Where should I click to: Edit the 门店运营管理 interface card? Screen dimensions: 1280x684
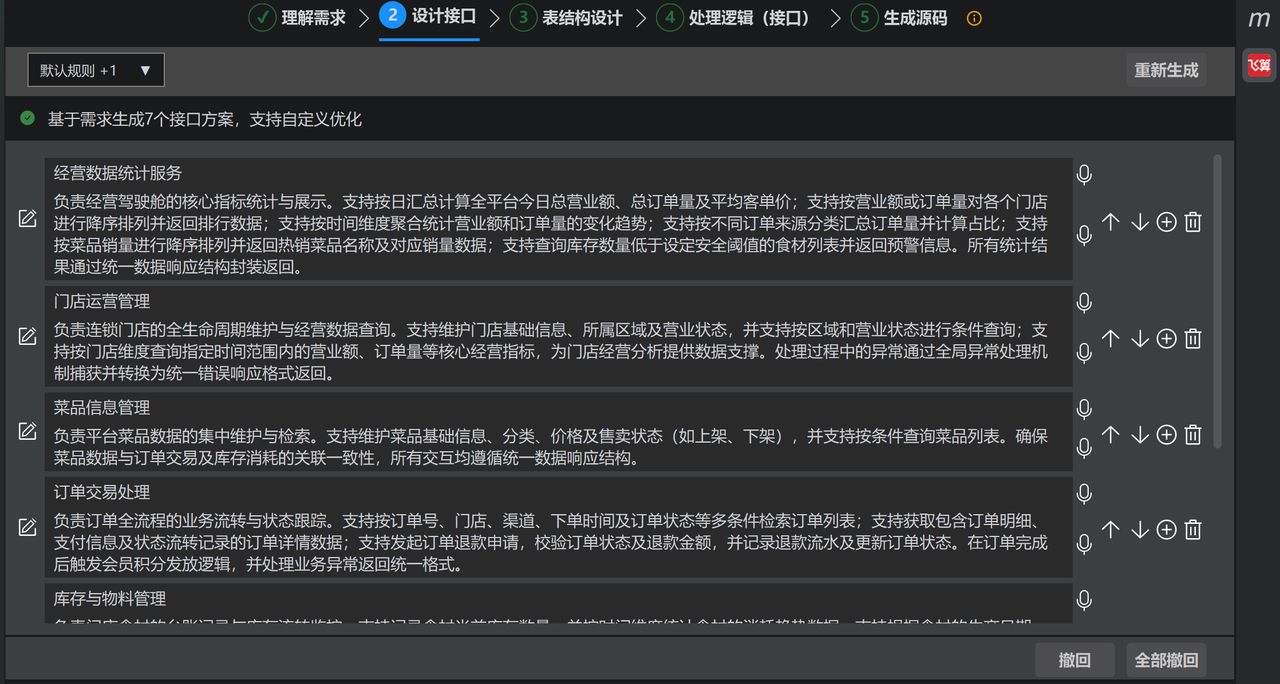(27, 337)
